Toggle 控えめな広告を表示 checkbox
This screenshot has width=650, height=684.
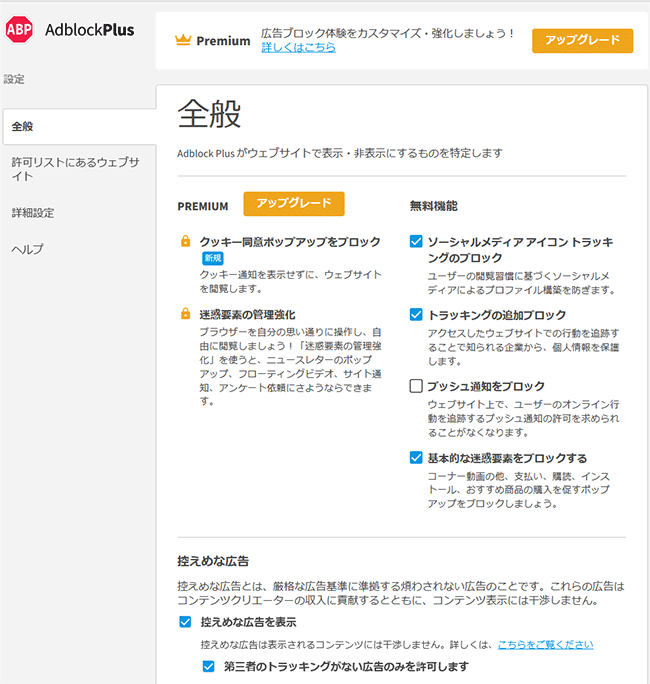coord(185,622)
